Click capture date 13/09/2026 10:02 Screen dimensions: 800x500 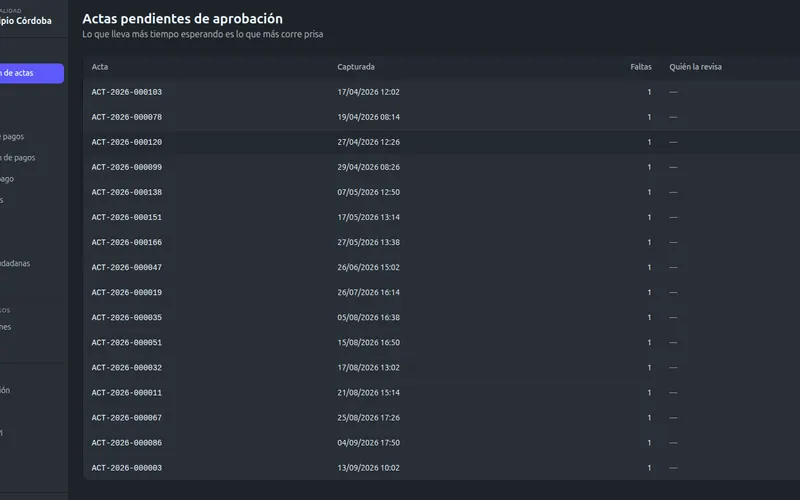(x=368, y=467)
